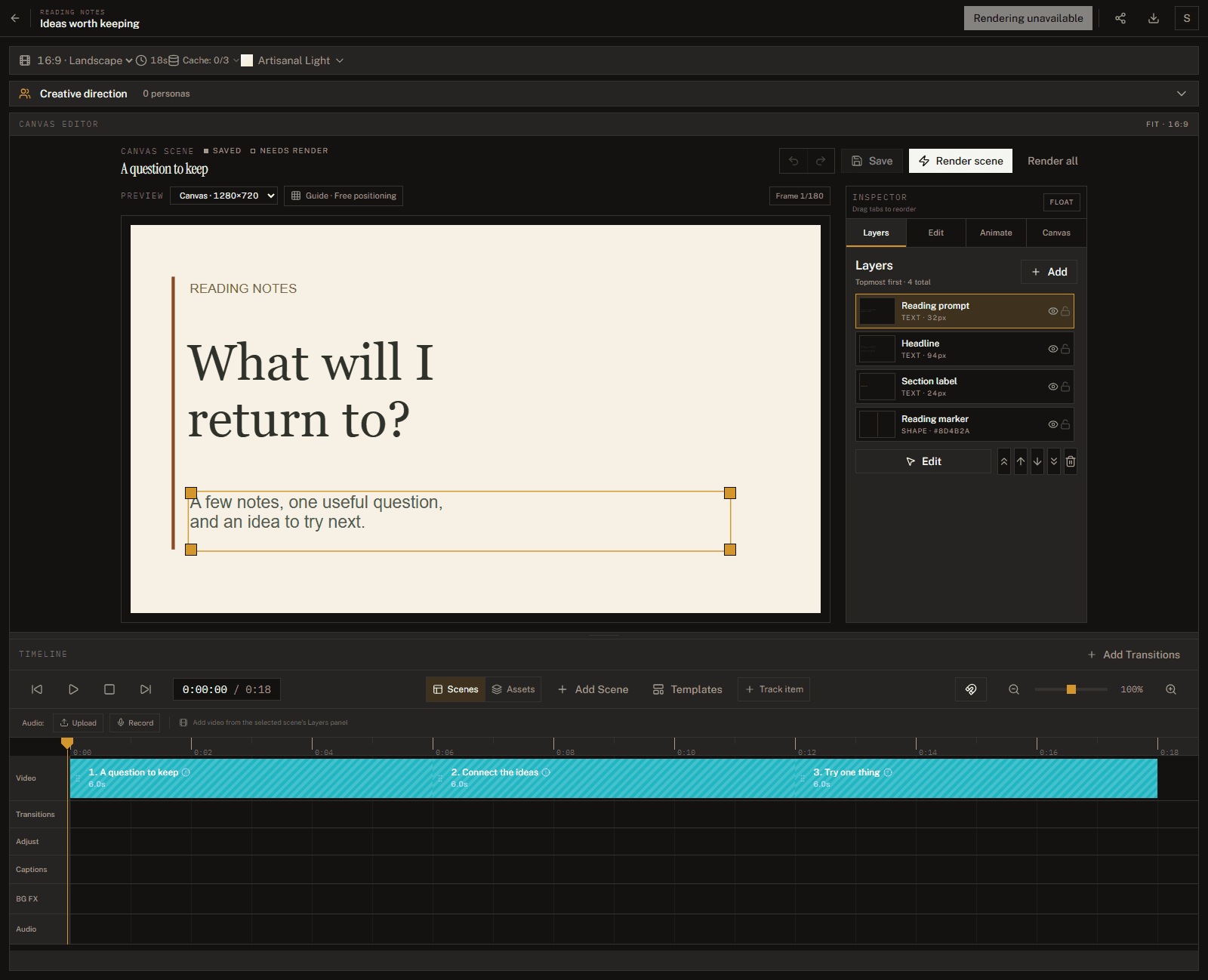Click the Render scene button
This screenshot has height=980, width=1208.
960,161
